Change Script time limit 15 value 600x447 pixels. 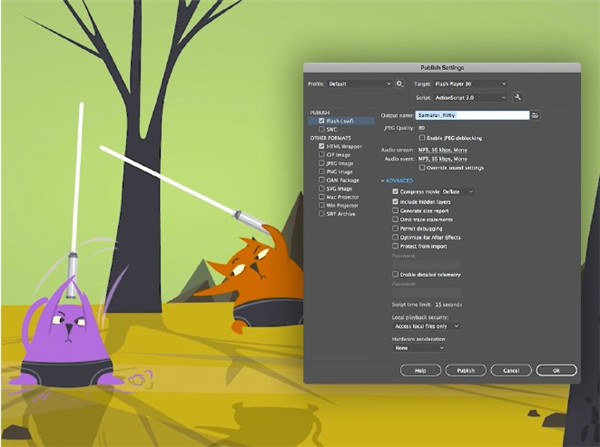point(438,304)
